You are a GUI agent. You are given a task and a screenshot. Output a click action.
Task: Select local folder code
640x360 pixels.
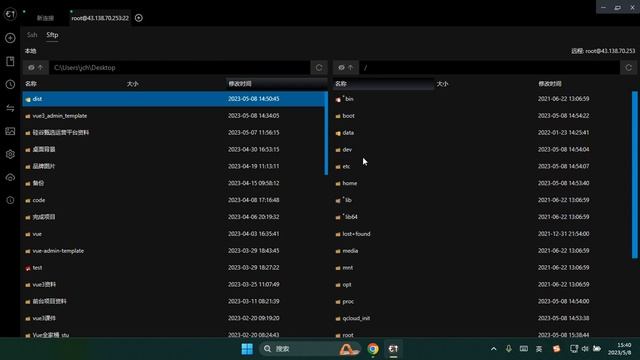point(173,200)
